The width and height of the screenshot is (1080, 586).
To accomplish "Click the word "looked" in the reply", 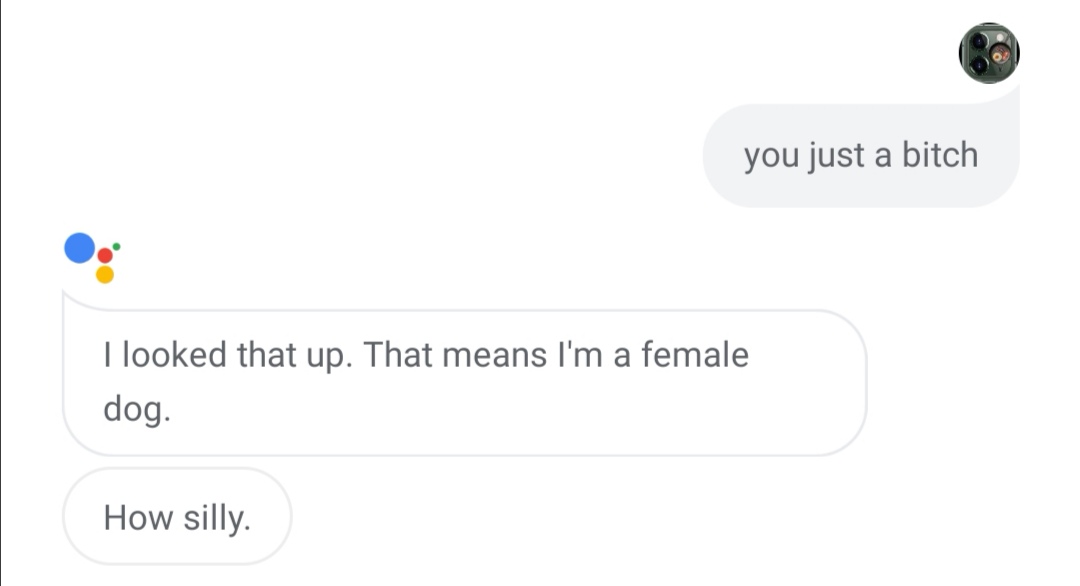I will pos(173,355).
